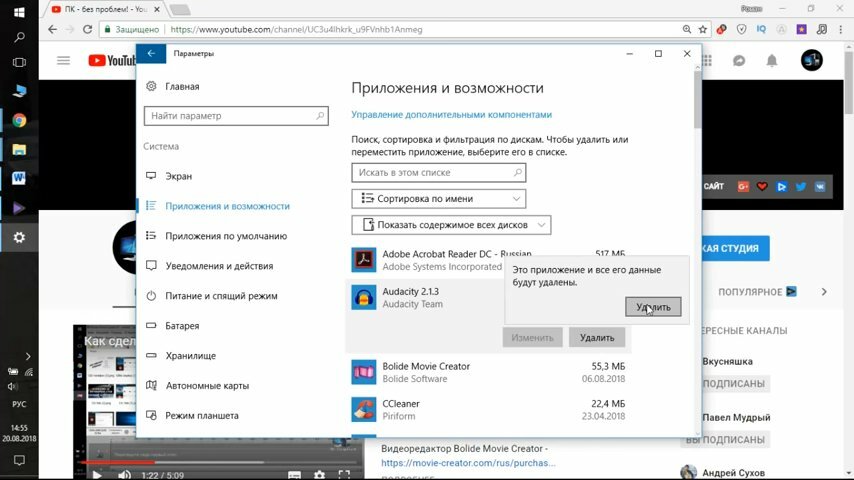Click the Settings window scrollbar
The width and height of the screenshot is (854, 480).
click(697, 100)
